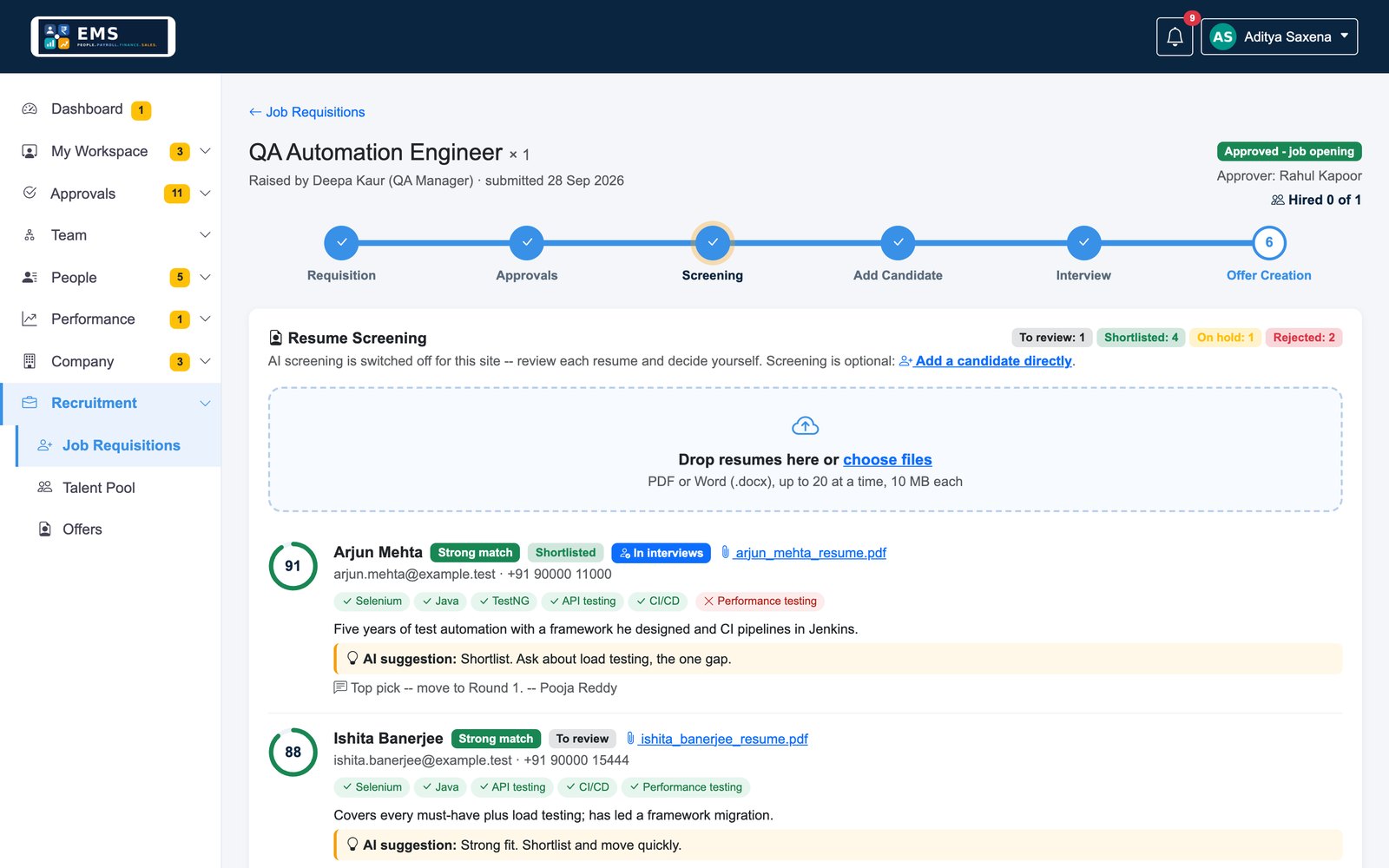This screenshot has height=868, width=1389.
Task: Open ishita_banerjee_resume.pdf attachment
Action: [717, 739]
